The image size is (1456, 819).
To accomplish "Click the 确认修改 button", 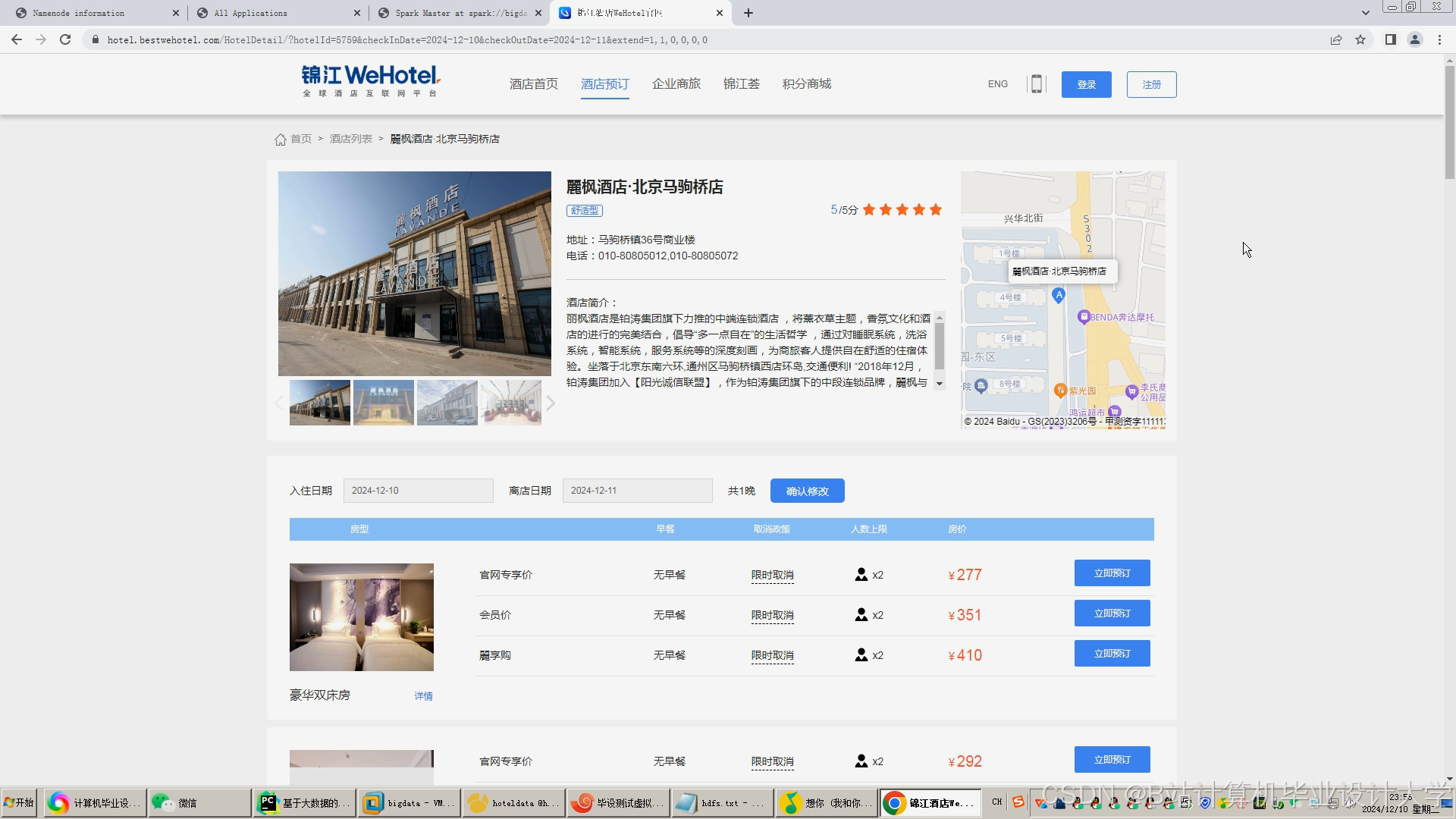I will pyautogui.click(x=807, y=491).
